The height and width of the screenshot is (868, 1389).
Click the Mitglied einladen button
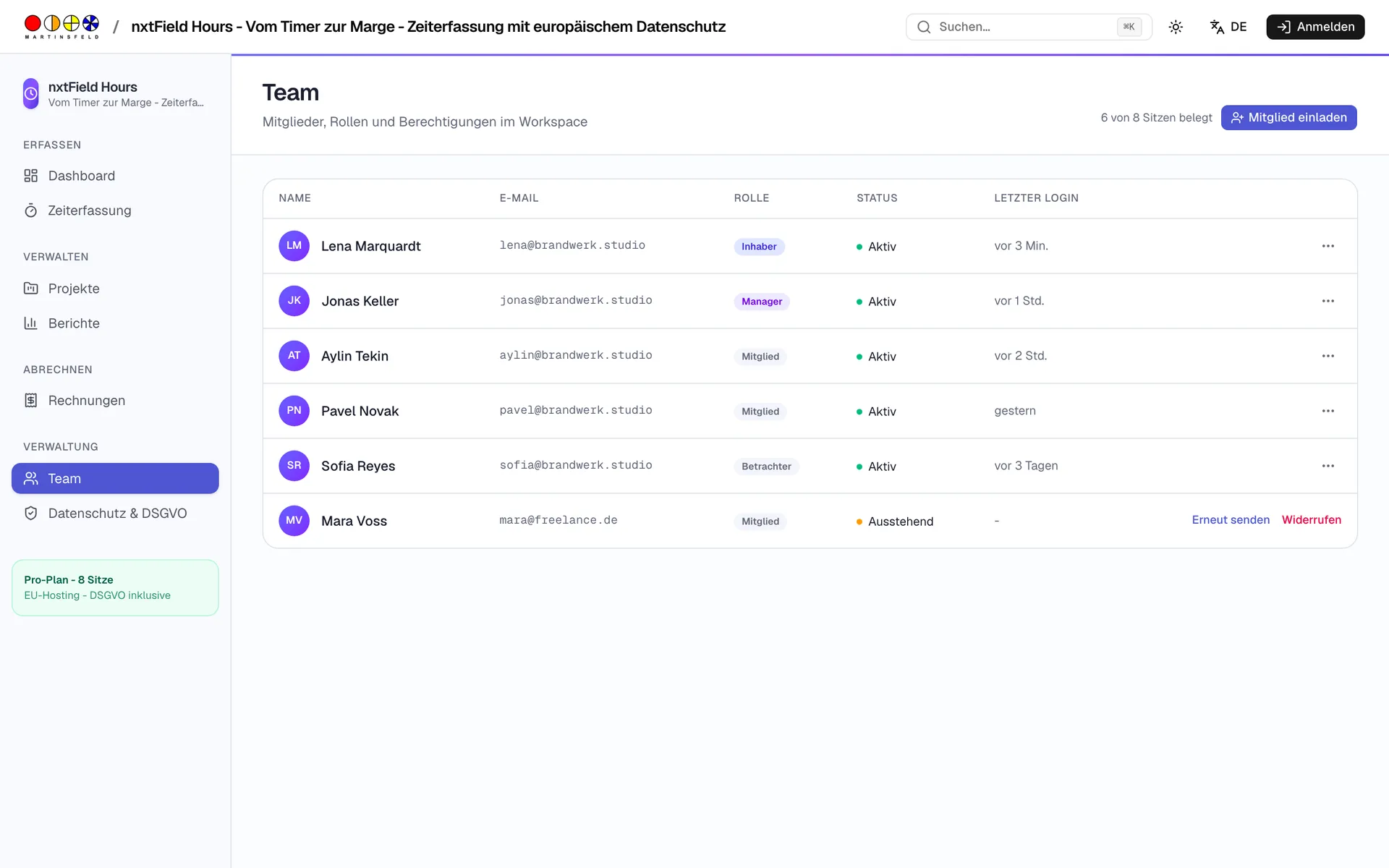[1288, 117]
